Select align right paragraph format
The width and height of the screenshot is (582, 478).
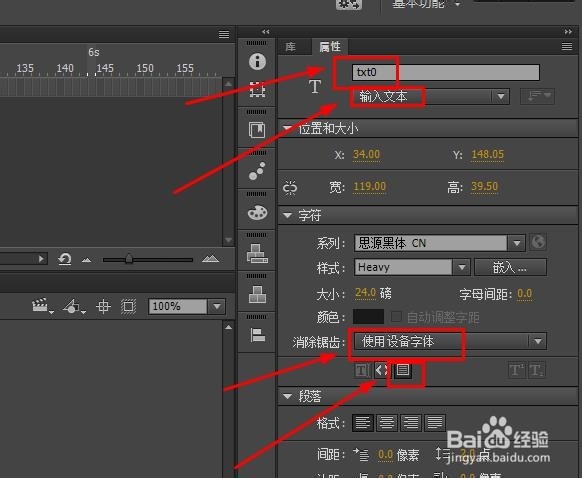coord(411,423)
